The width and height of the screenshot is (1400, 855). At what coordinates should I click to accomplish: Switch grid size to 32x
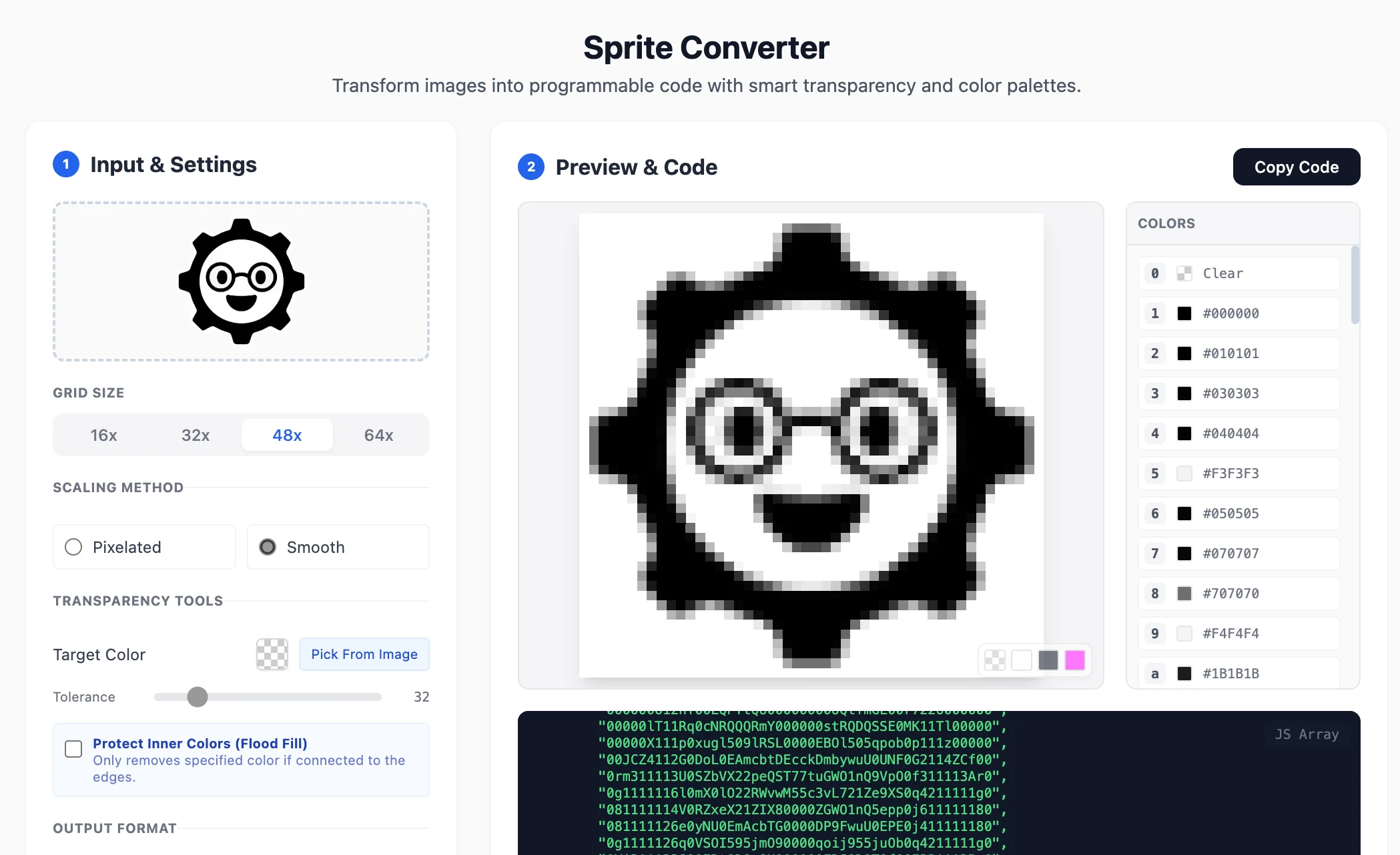pyautogui.click(x=196, y=435)
